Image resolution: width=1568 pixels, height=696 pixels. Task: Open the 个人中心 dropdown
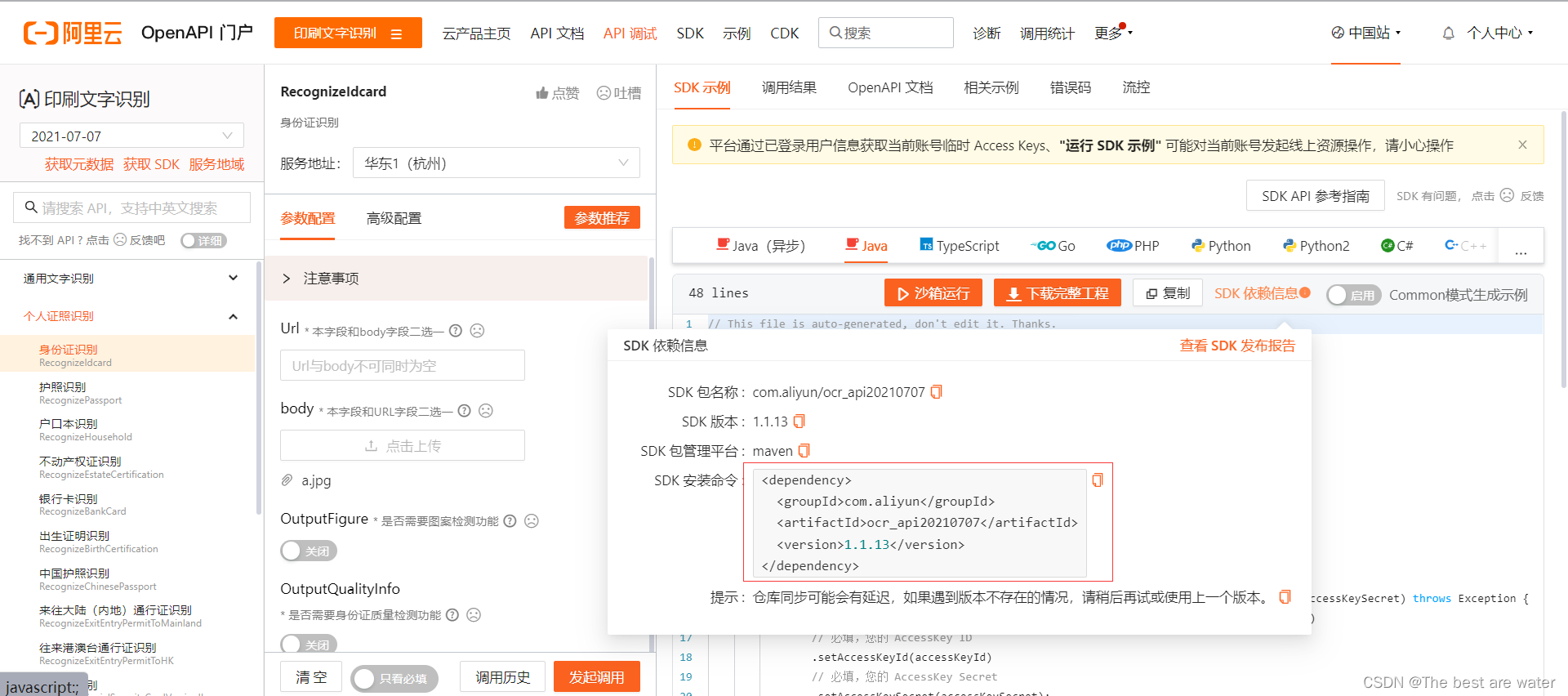(x=1499, y=33)
